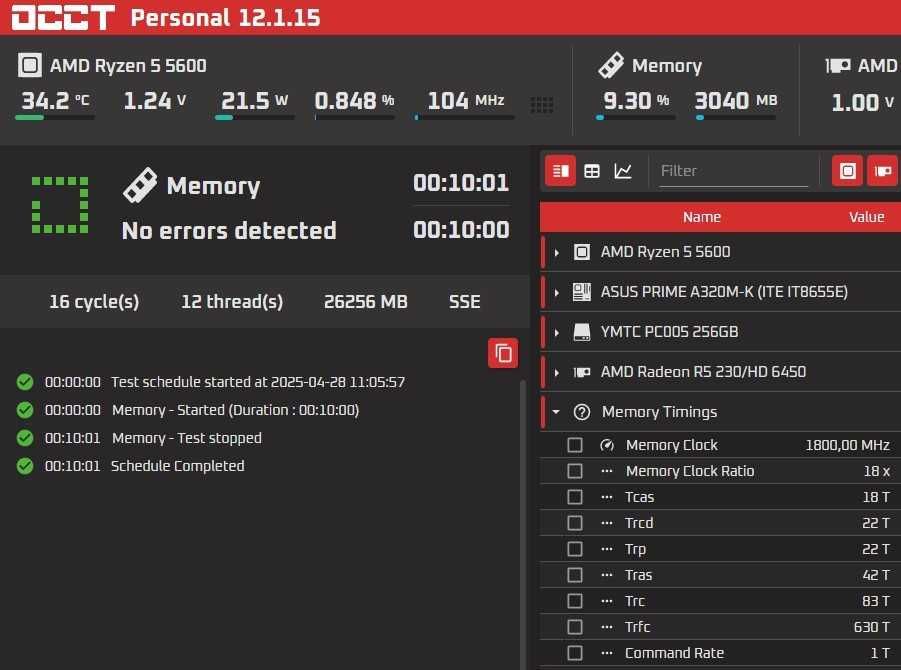Viewport: 901px width, 670px height.
Task: Switch to the graph view mode icon
Action: tap(623, 171)
